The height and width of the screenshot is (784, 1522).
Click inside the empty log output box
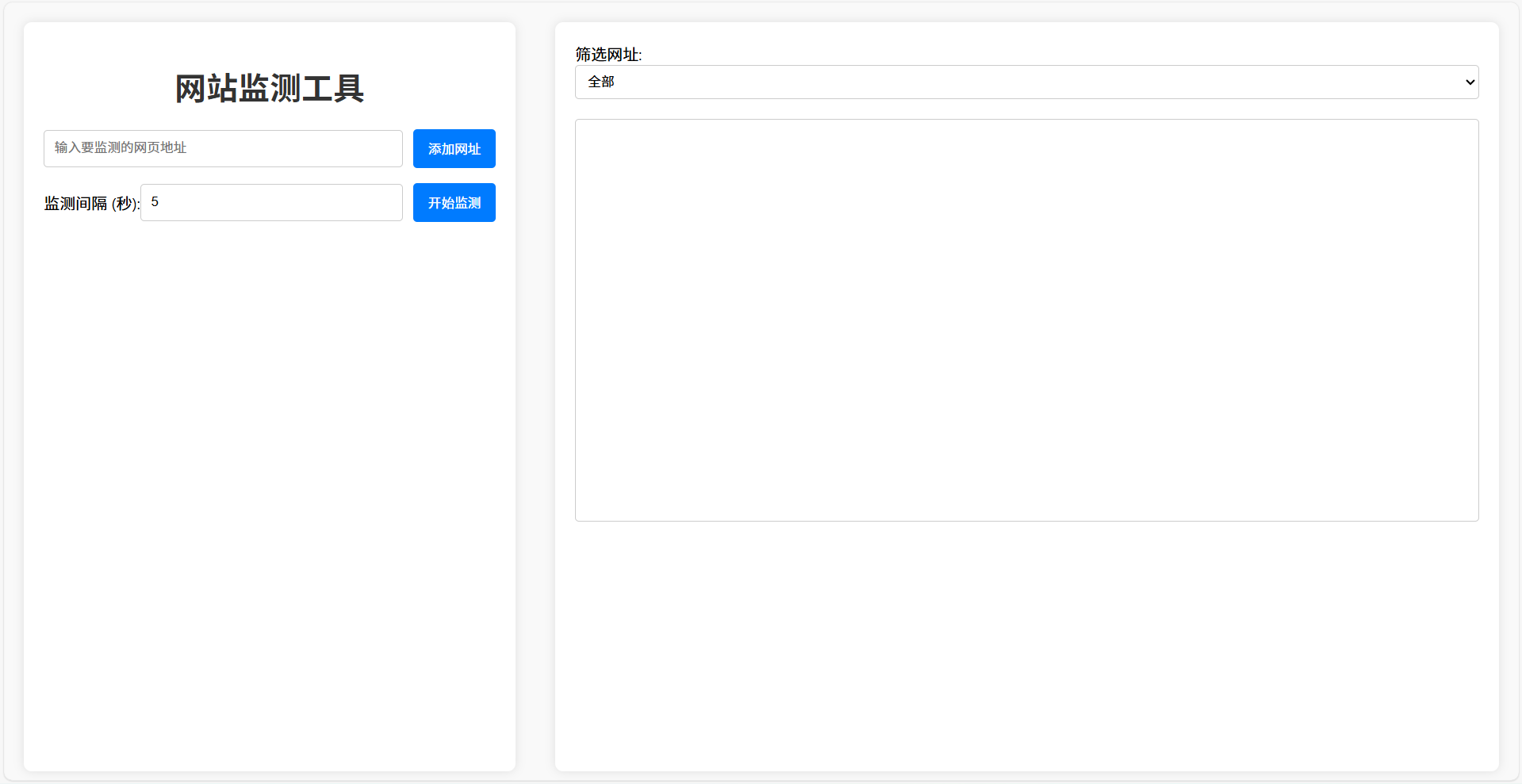tap(1026, 320)
